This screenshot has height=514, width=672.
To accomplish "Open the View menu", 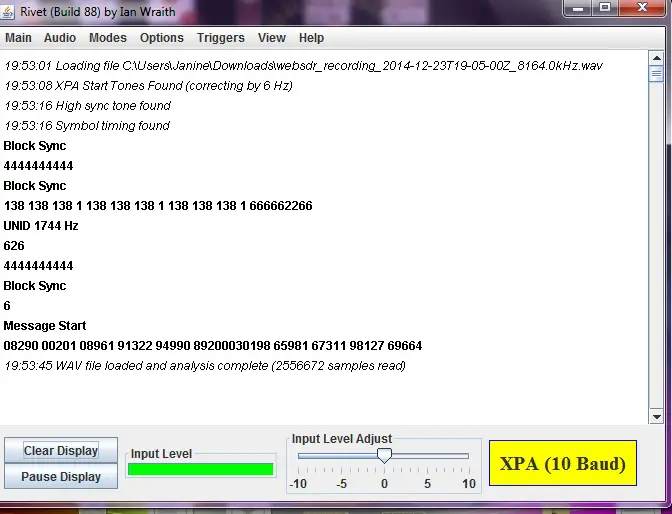I will [x=271, y=38].
